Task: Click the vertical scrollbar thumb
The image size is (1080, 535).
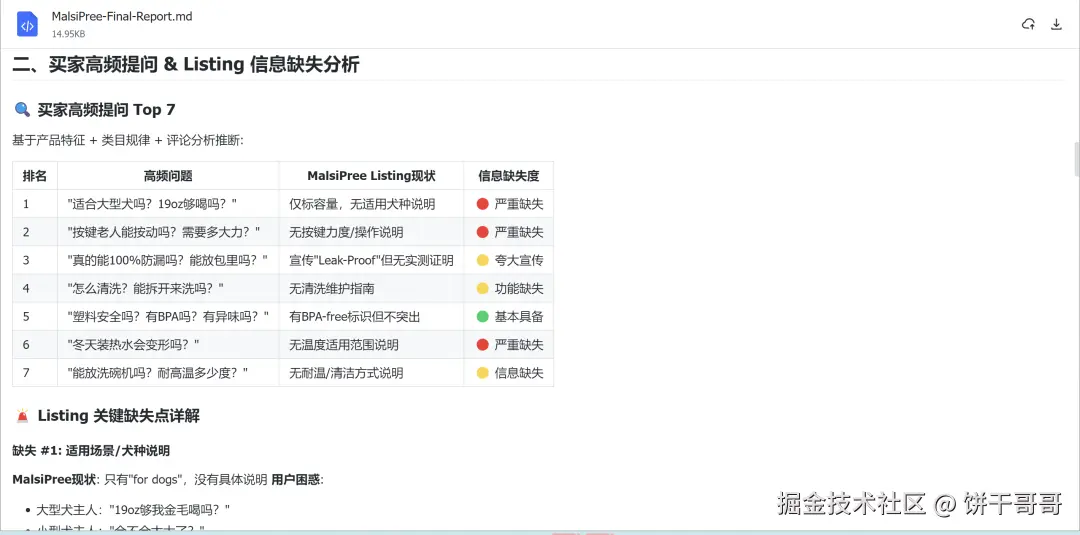Action: coord(1076,160)
